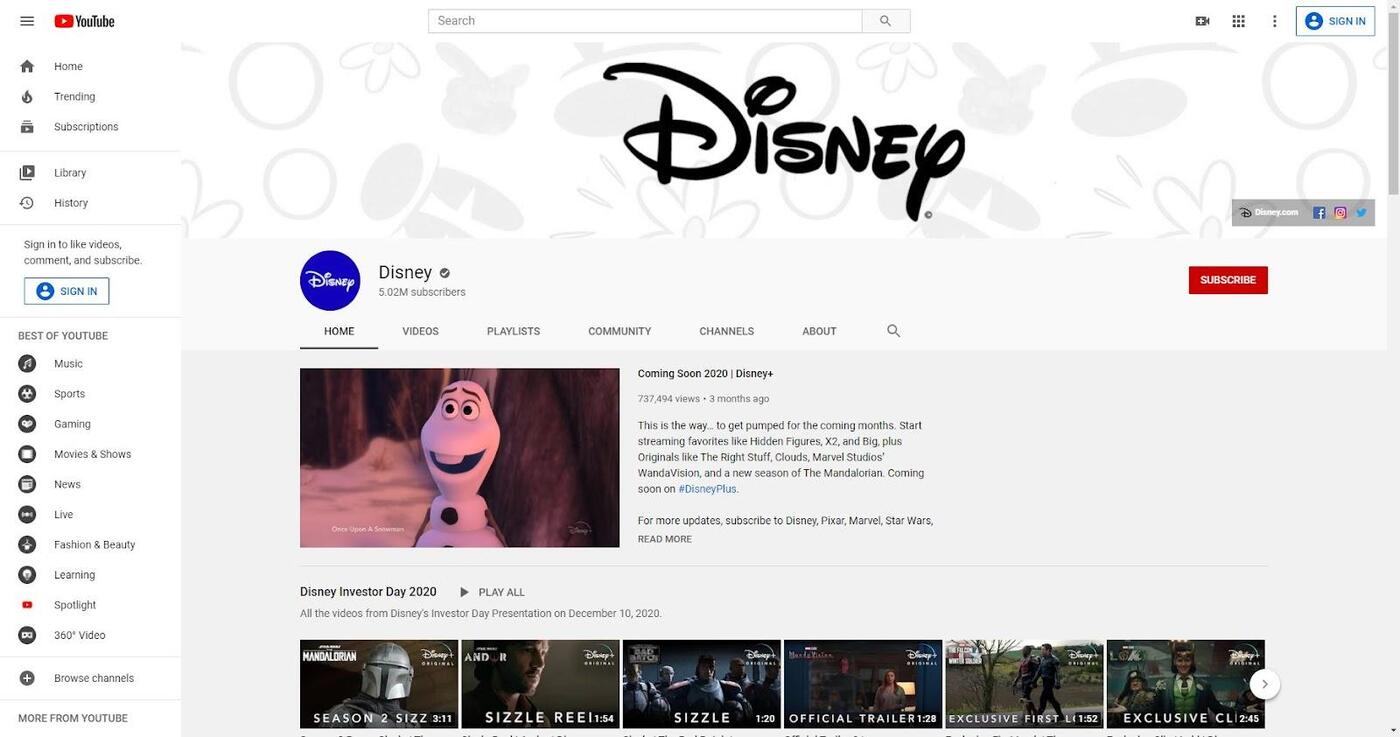This screenshot has width=1400, height=737.
Task: Click the Disney channel name
Action: pyautogui.click(x=405, y=272)
